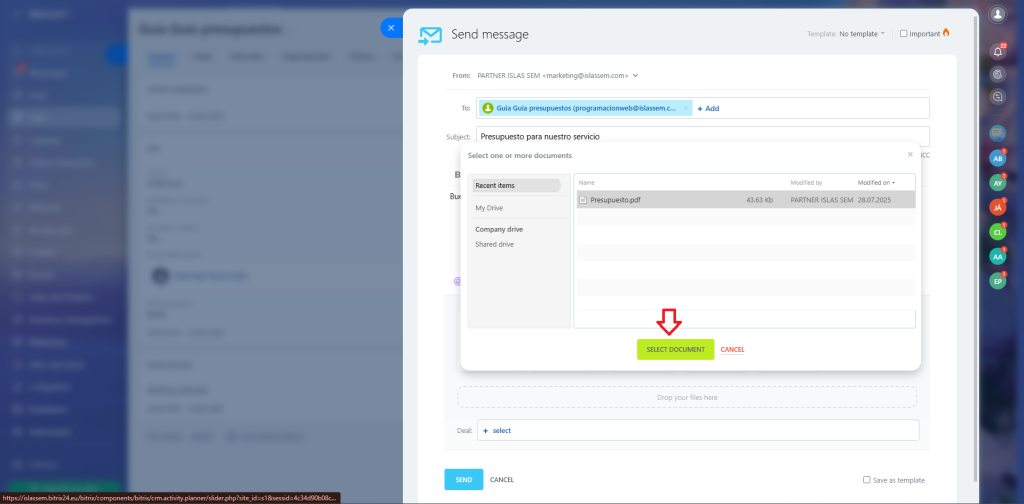Open the chat with contact EP
Image resolution: width=1024 pixels, height=504 pixels.
click(x=997, y=282)
